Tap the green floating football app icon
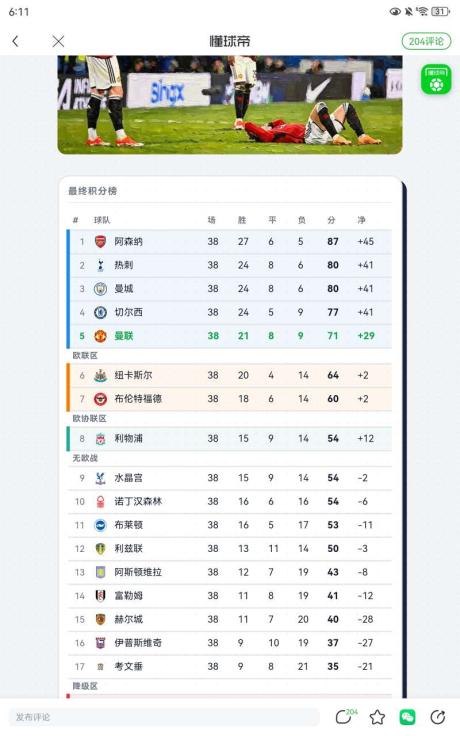Screen dimensions: 460x736 (x=436, y=79)
